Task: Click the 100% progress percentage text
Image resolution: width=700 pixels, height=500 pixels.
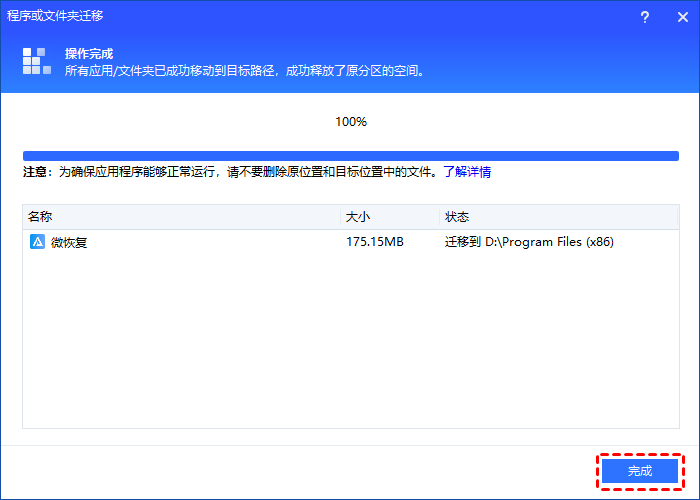Action: 350,122
